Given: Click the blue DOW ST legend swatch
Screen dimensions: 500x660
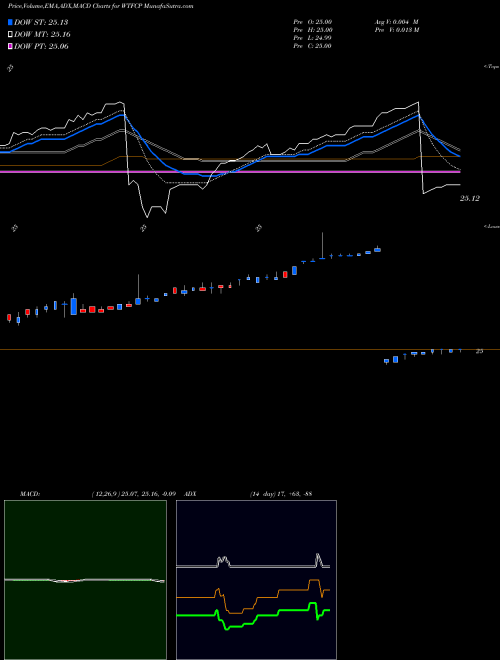Looking at the screenshot, I should [10, 22].
